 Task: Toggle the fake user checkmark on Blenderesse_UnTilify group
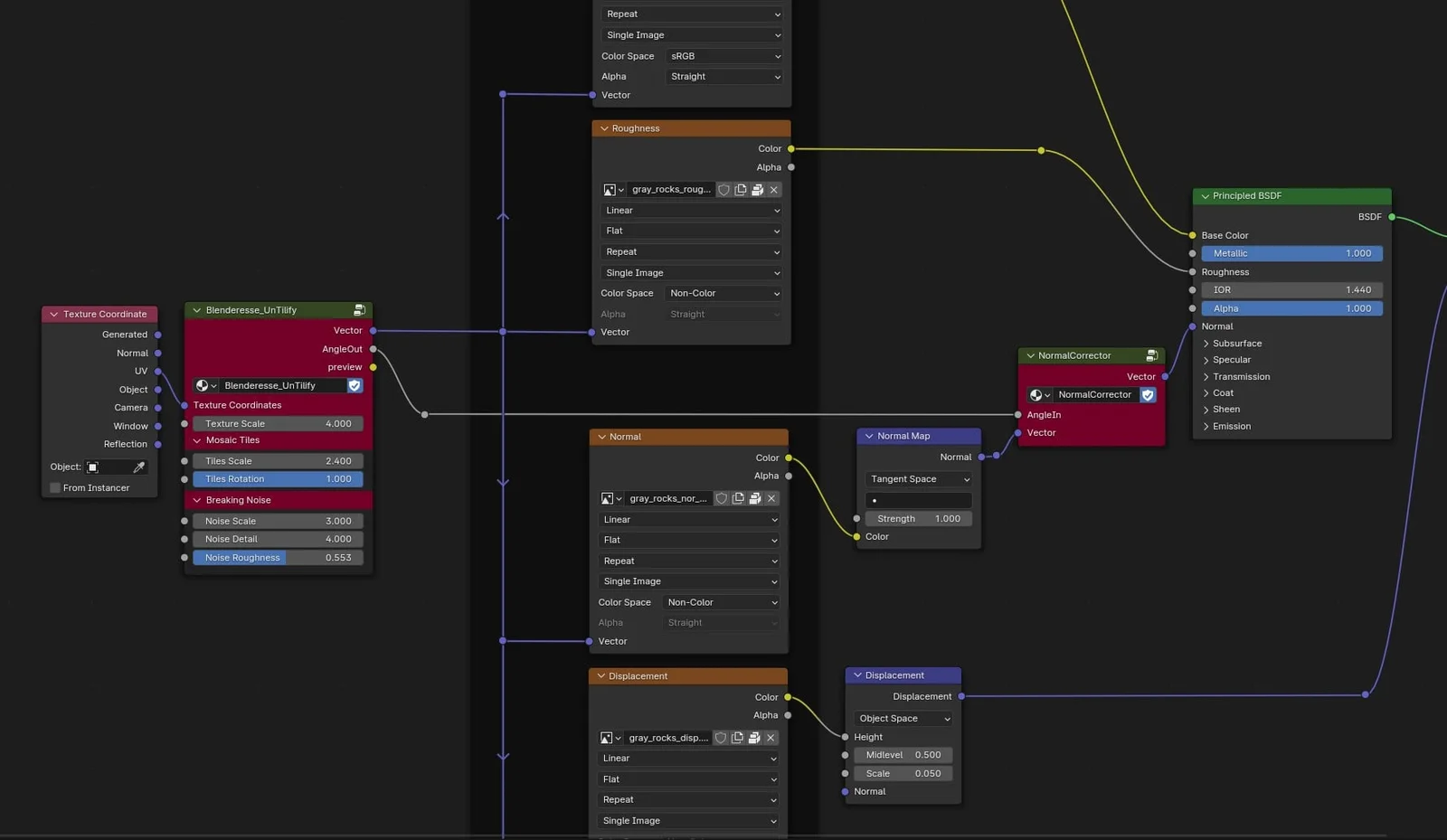(354, 385)
